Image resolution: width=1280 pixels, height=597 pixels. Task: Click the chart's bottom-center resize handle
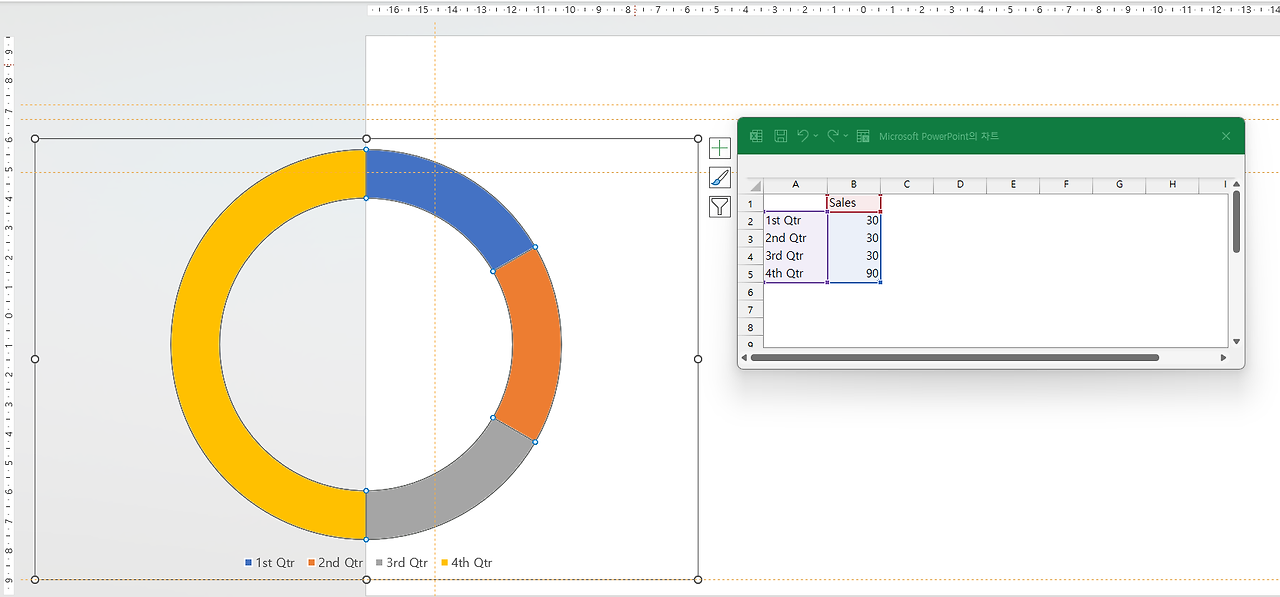coord(366,579)
